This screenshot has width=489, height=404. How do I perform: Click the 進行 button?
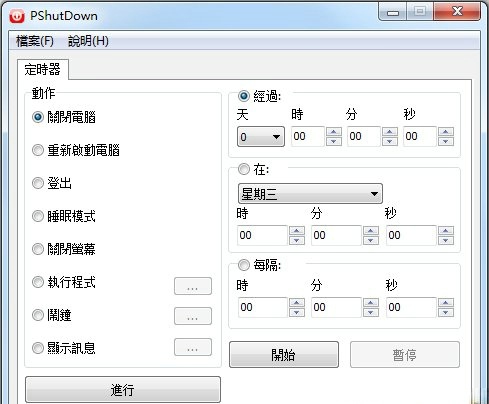[123, 390]
